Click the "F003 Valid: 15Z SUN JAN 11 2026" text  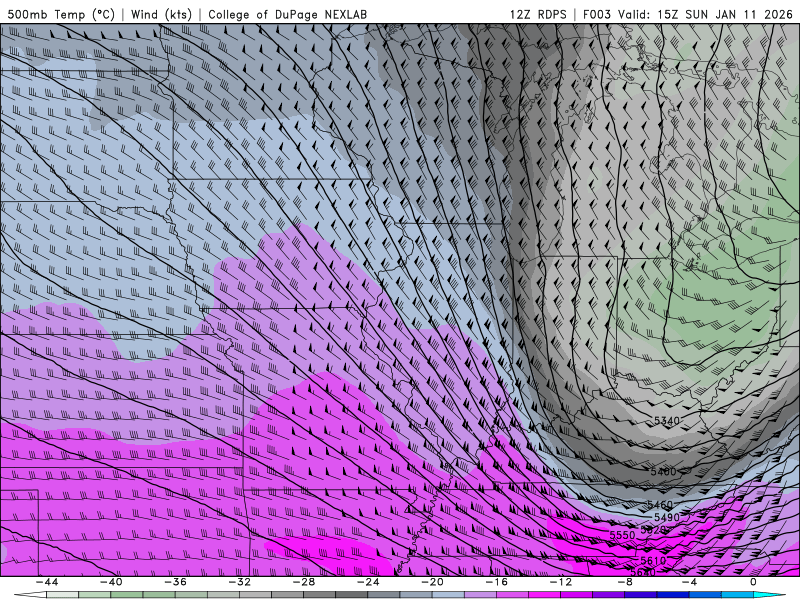688,14
